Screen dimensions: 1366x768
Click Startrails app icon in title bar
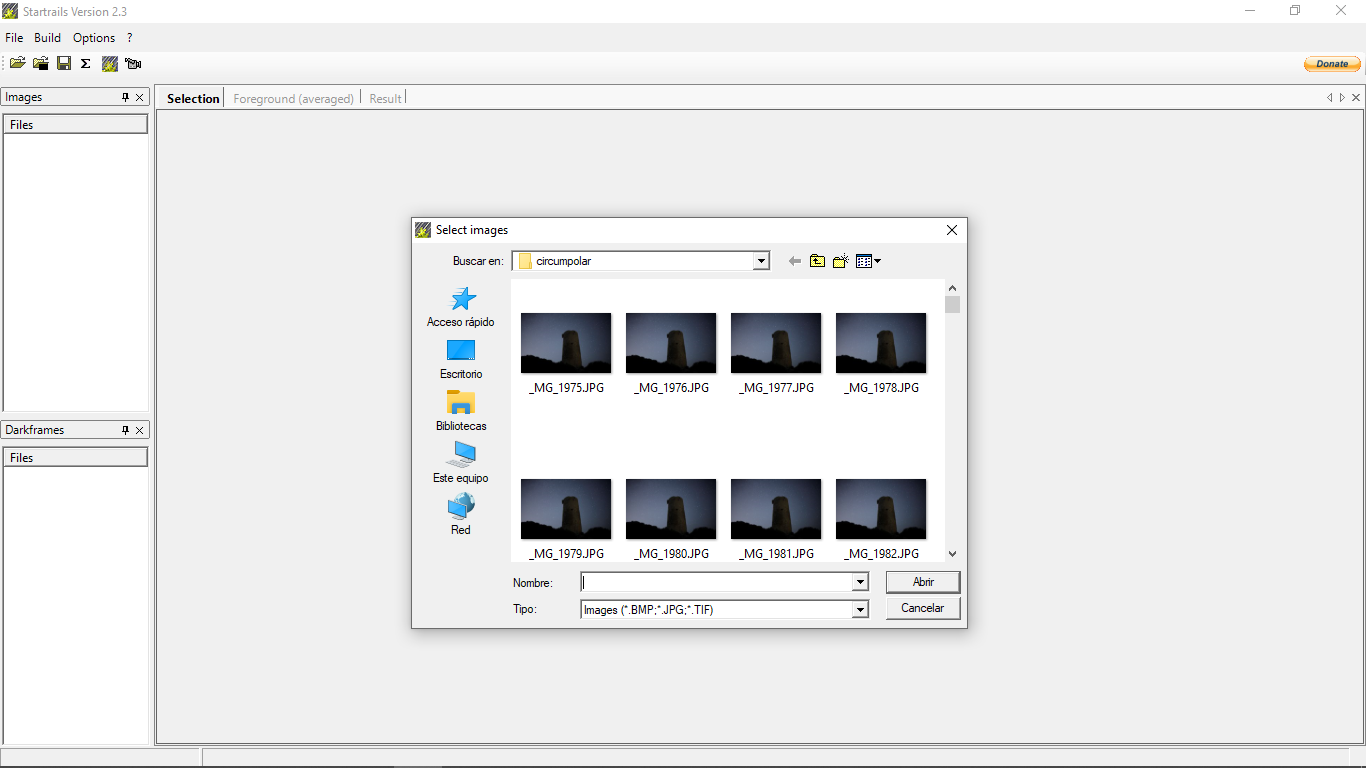coord(10,11)
